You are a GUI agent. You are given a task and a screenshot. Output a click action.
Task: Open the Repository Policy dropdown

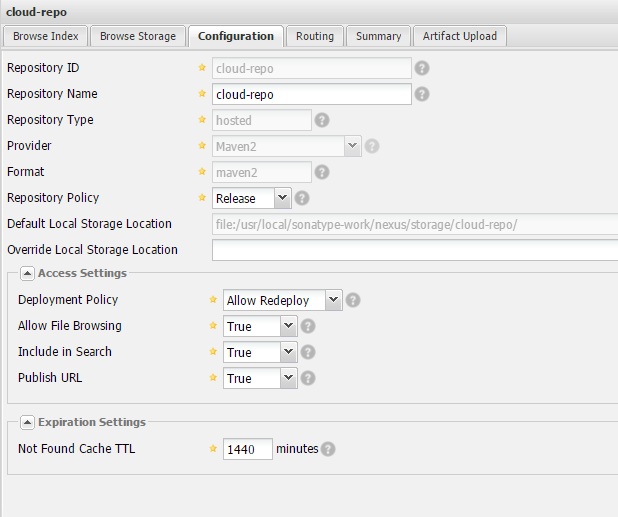(x=282, y=198)
